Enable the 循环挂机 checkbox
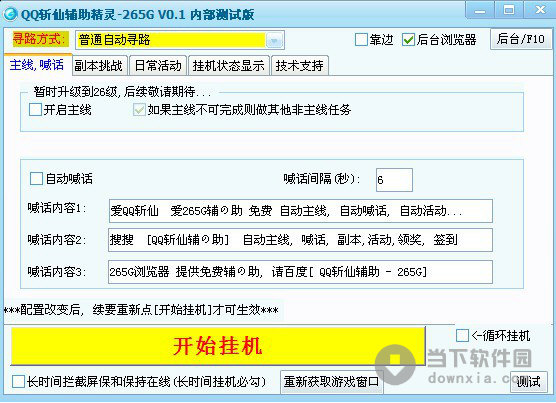 pos(462,336)
